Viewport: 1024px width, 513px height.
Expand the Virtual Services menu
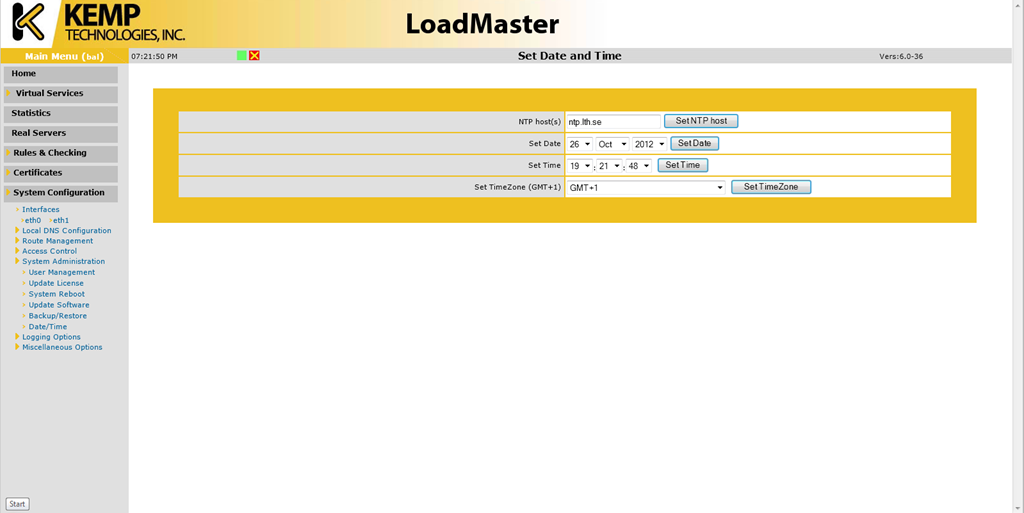pyautogui.click(x=61, y=94)
